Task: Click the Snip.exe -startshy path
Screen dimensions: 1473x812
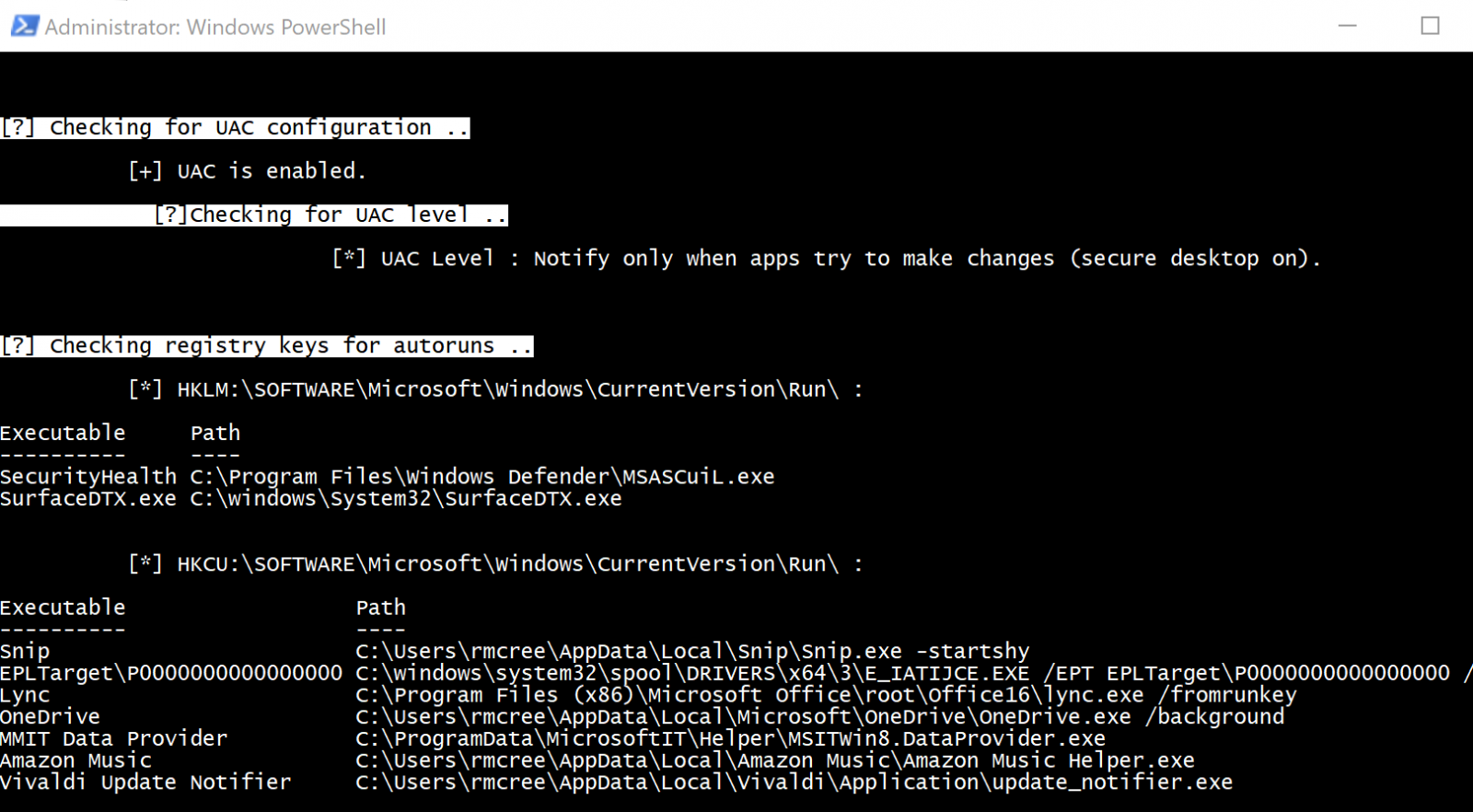Action: pos(692,652)
